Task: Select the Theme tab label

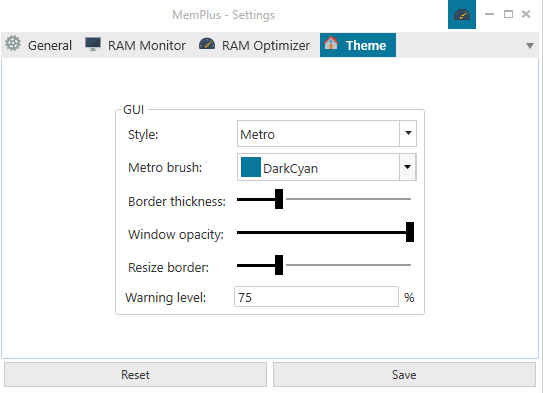Action: point(366,45)
